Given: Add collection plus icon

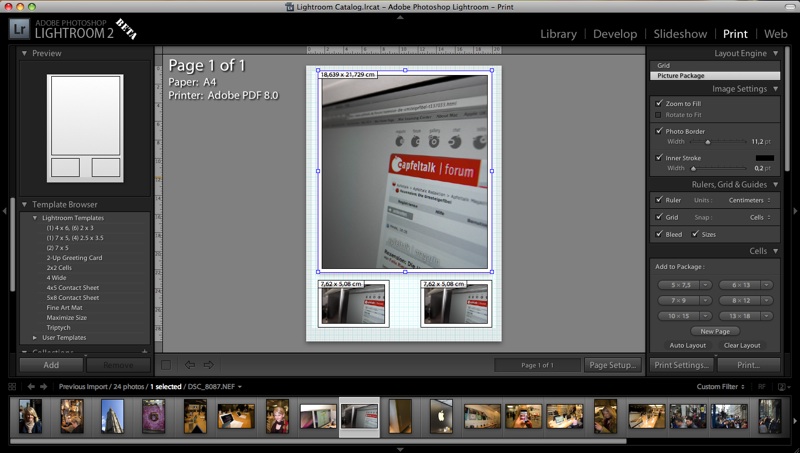Looking at the screenshot, I should 145,351.
